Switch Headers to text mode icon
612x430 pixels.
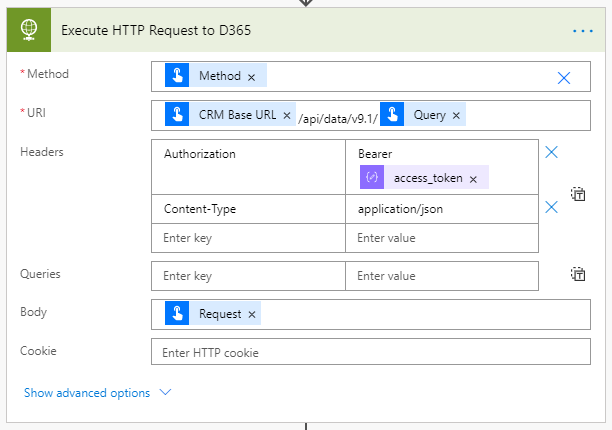pos(578,194)
